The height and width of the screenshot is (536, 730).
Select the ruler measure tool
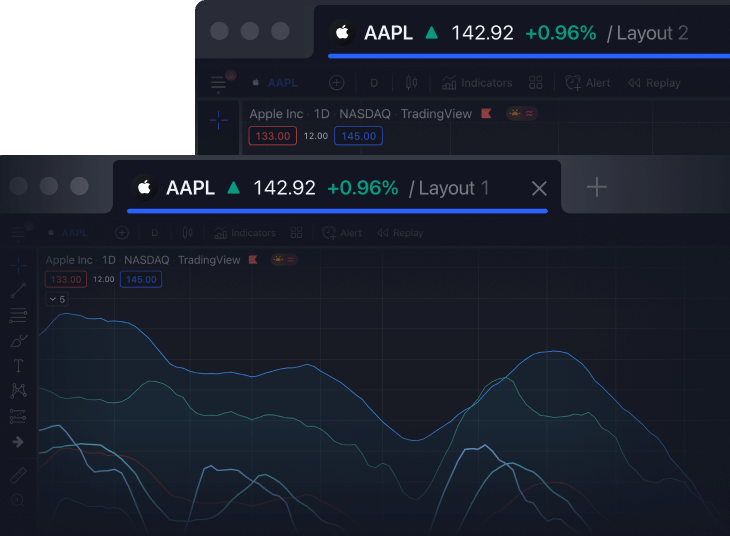point(18,475)
